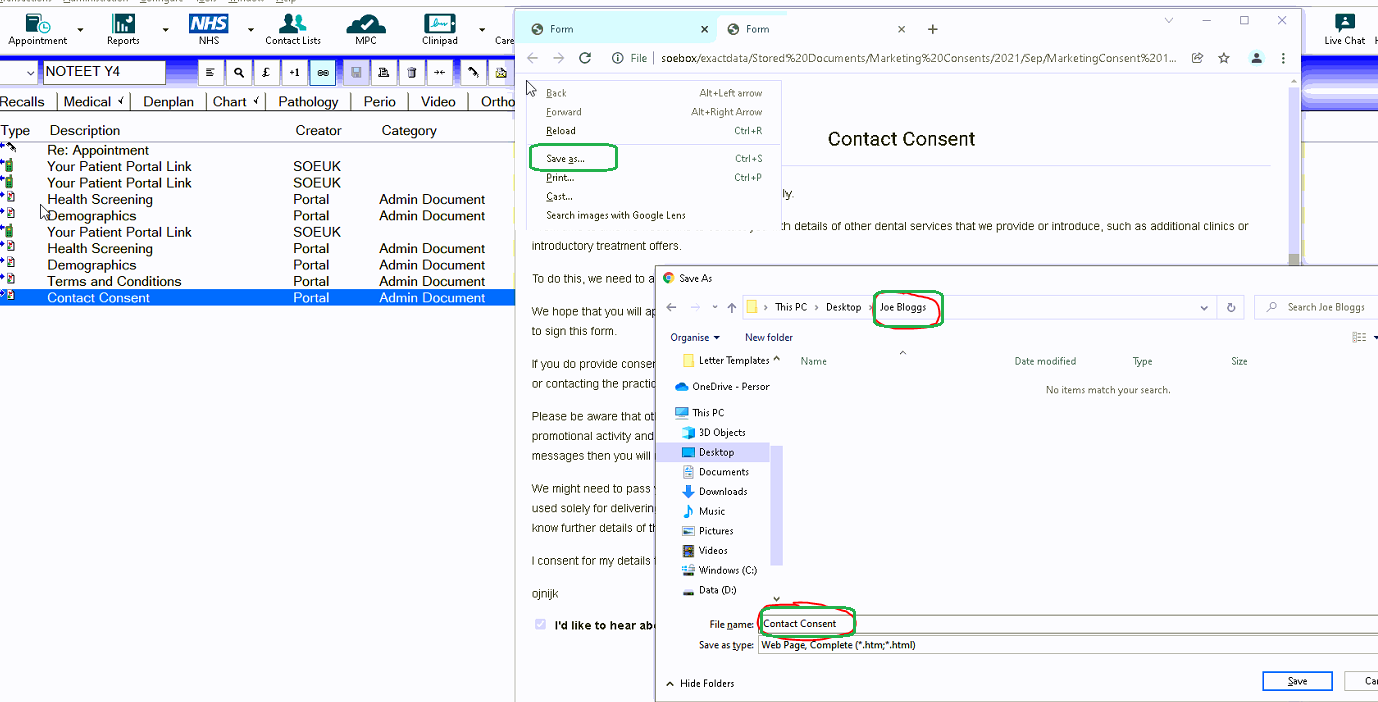This screenshot has width=1378, height=702.
Task: Click the magnifying glass search icon
Action: 238,72
